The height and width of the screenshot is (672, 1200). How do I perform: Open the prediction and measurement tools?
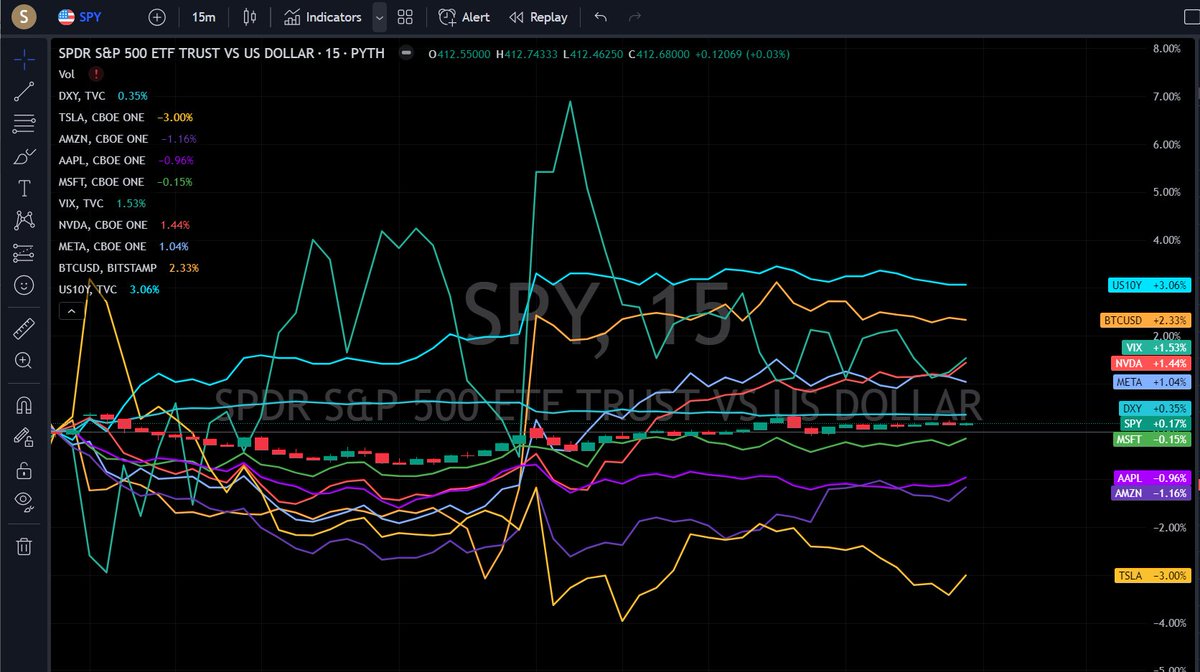point(25,253)
